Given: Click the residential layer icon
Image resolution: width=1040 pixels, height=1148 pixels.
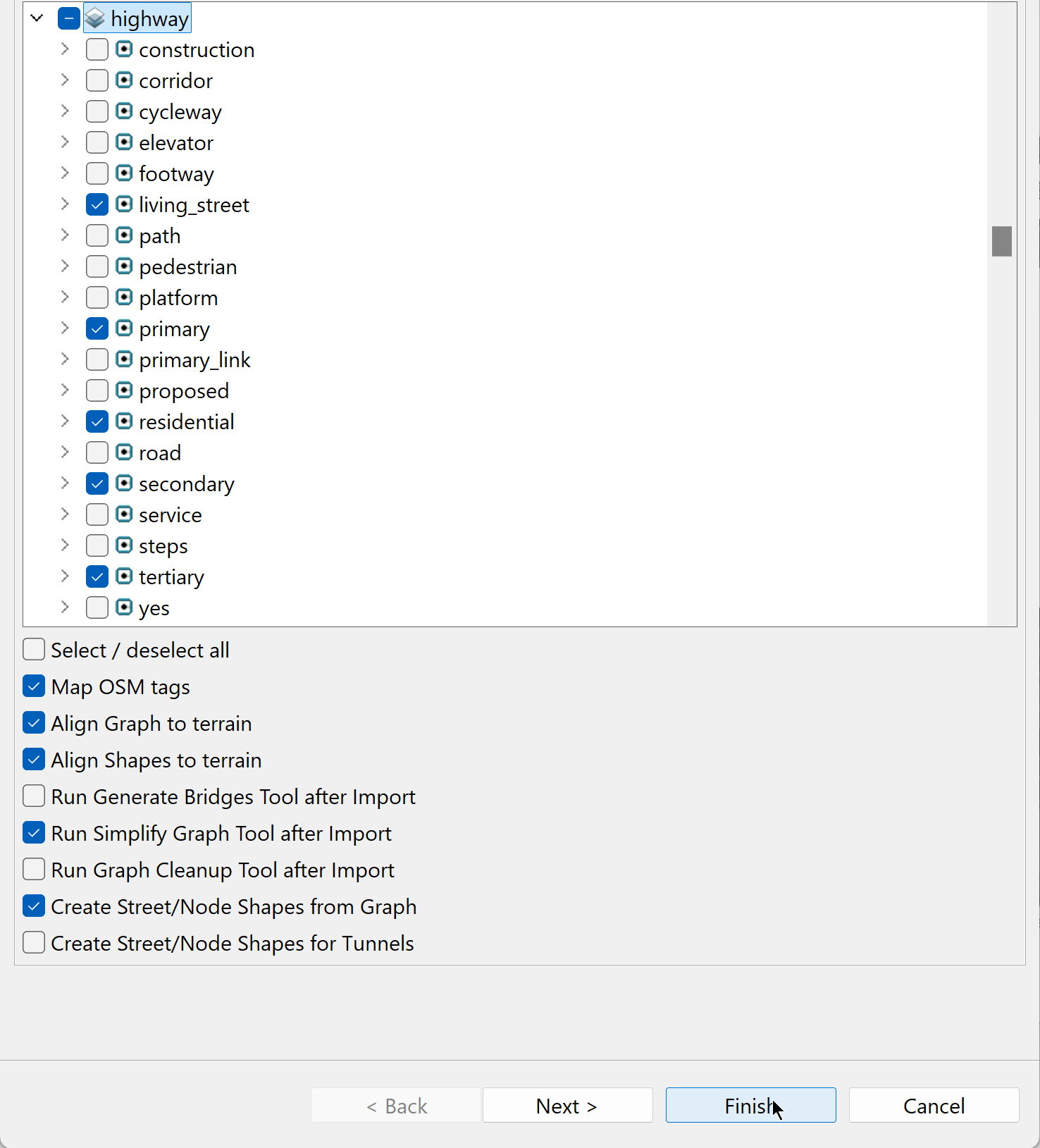Looking at the screenshot, I should (x=124, y=421).
